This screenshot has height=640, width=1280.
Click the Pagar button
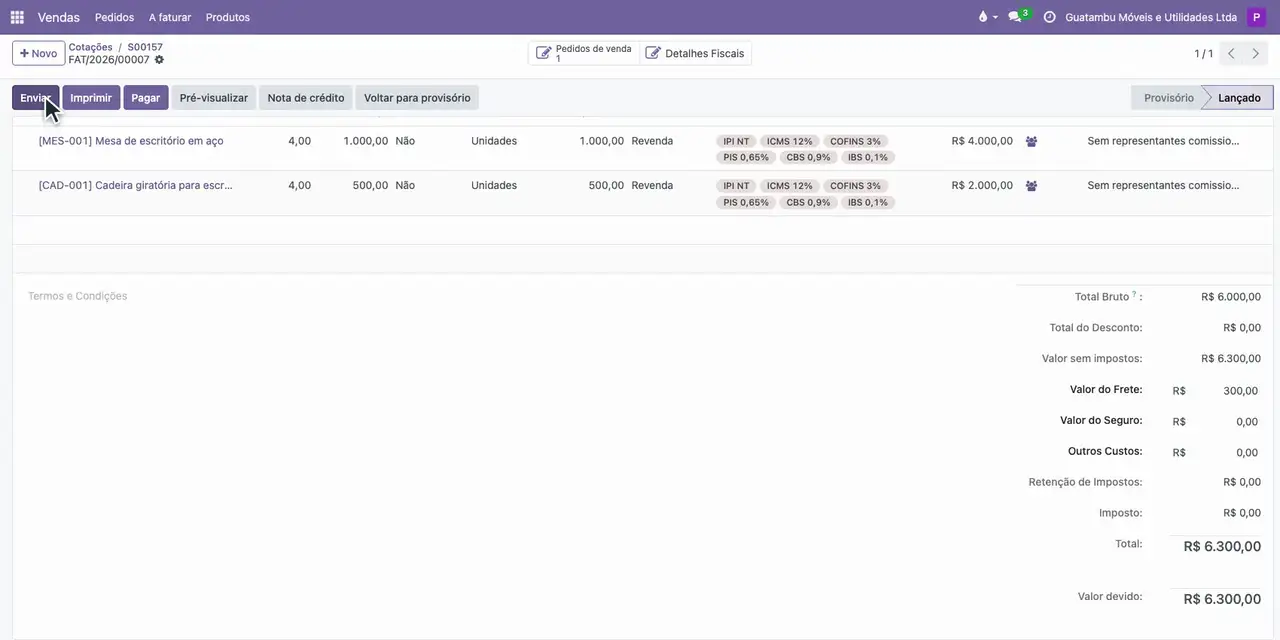(x=146, y=98)
